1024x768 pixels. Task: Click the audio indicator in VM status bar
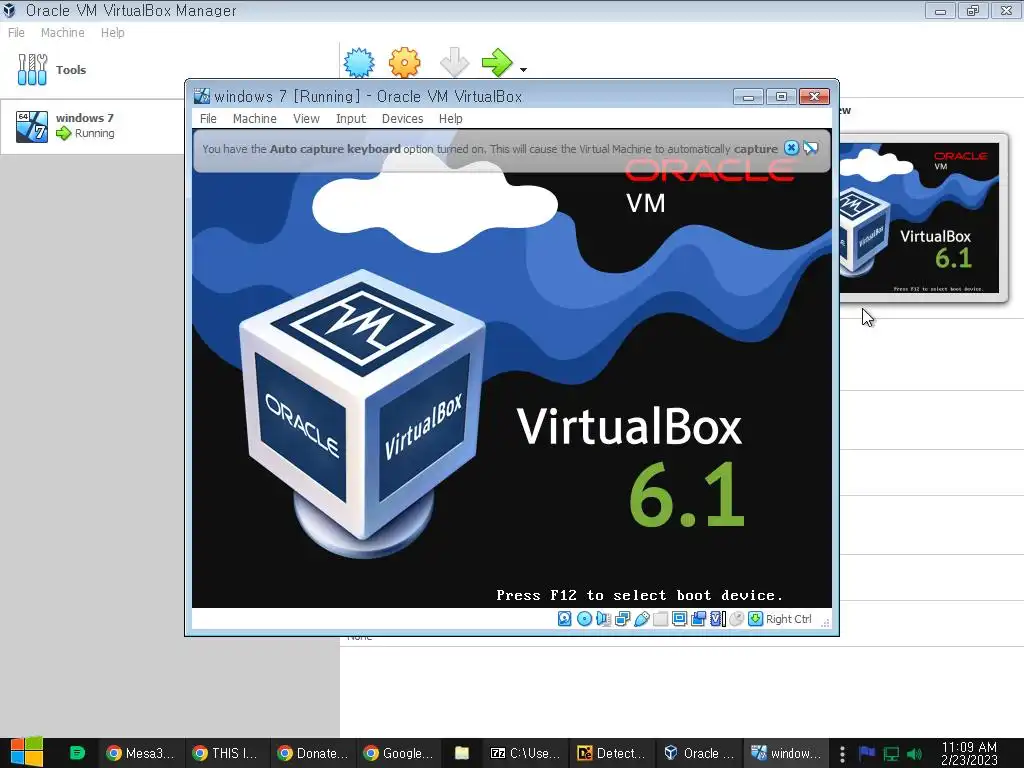click(x=603, y=618)
